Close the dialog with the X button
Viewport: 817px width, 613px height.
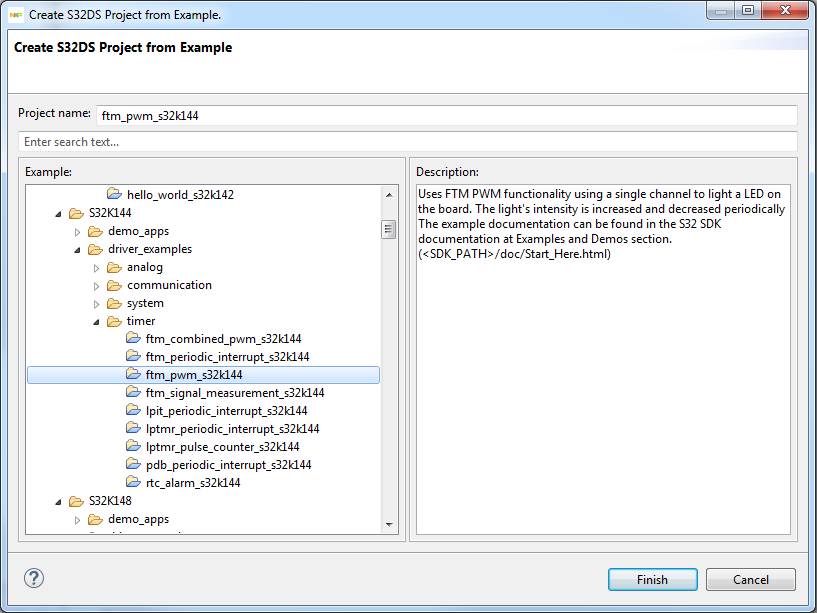click(786, 10)
